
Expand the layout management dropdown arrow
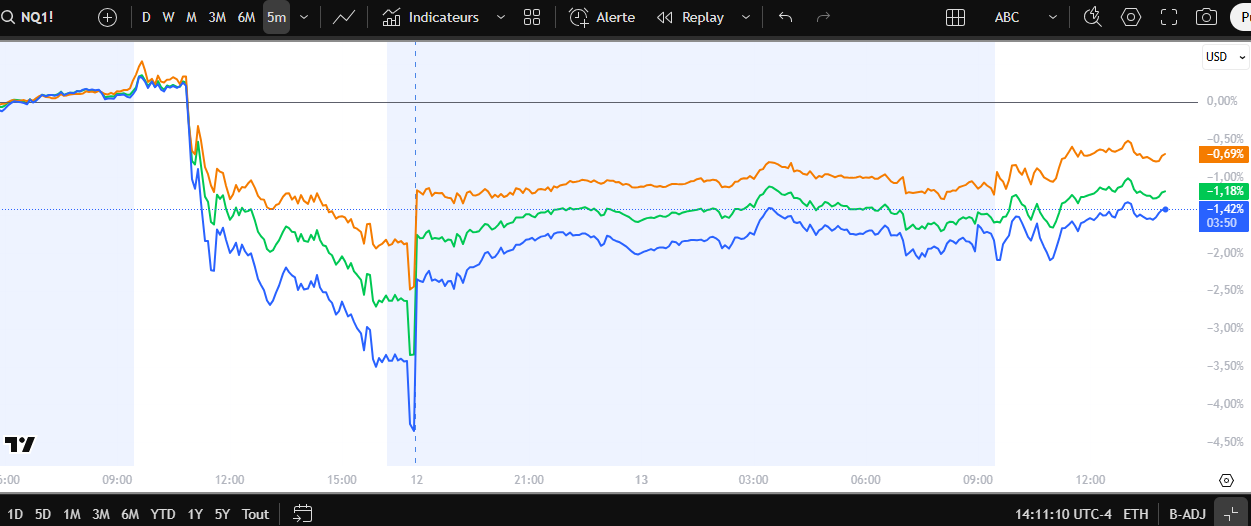click(1053, 17)
